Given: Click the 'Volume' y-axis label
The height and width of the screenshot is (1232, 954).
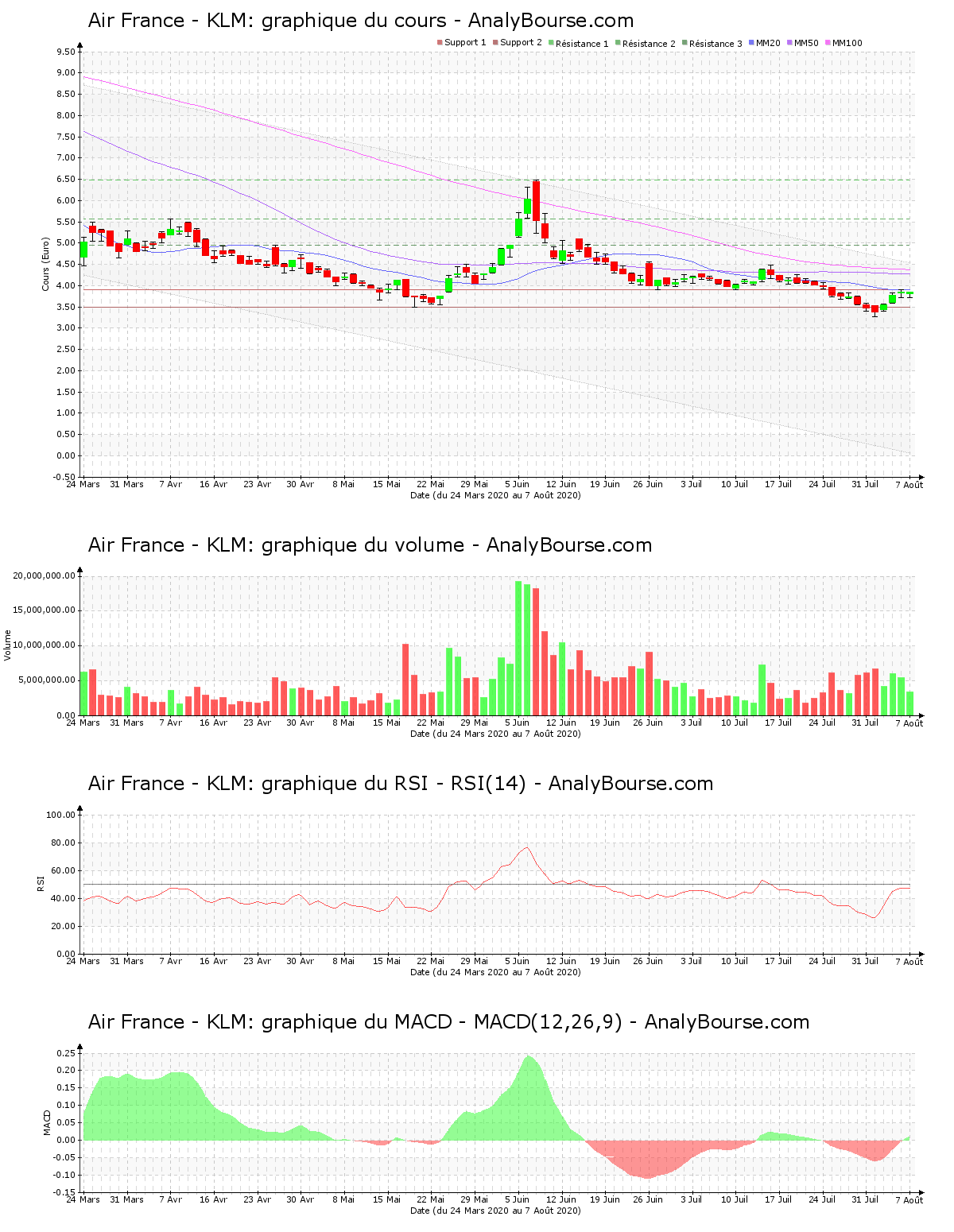Looking at the screenshot, I should pos(8,645).
